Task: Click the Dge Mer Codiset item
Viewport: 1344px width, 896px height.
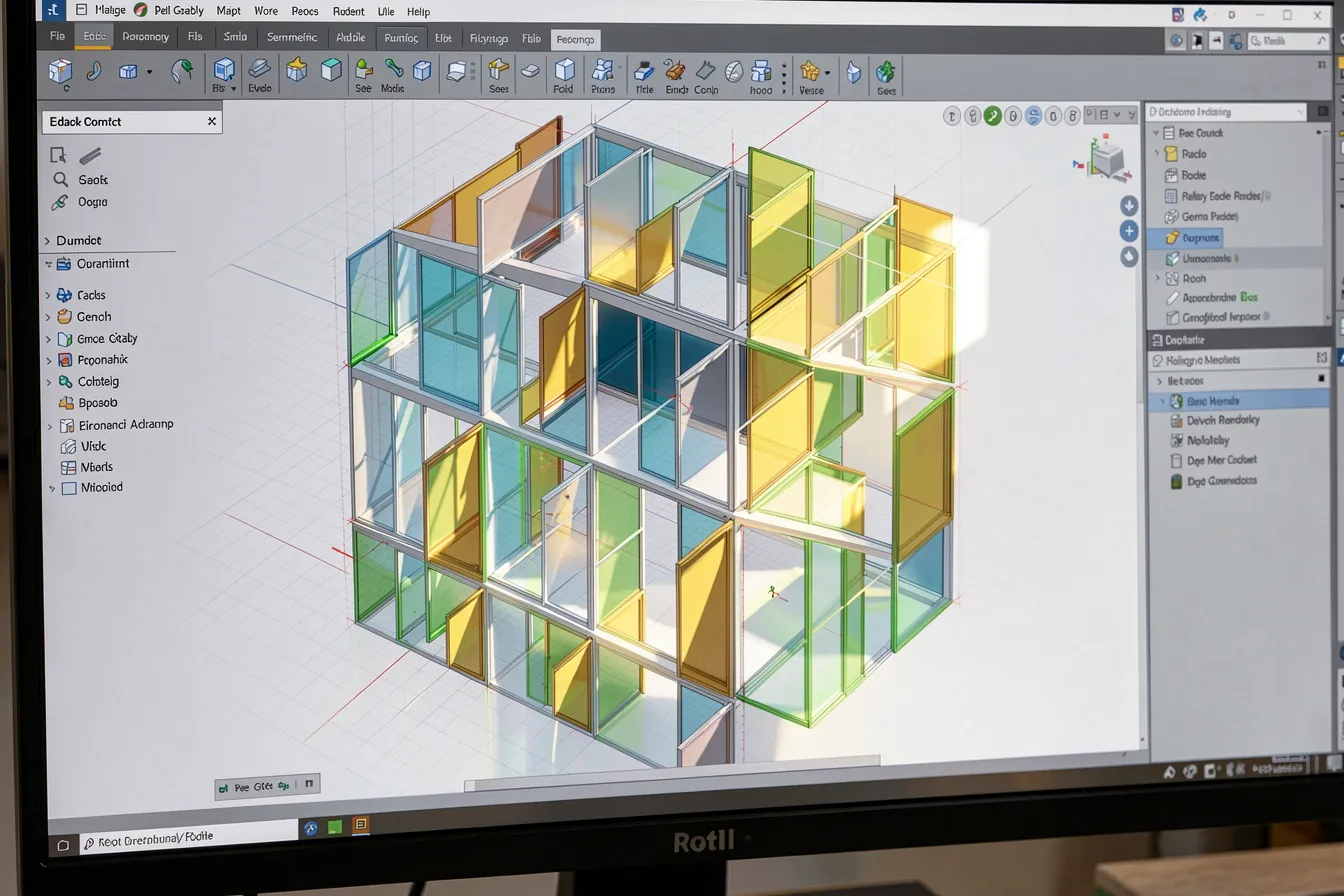Action: pyautogui.click(x=1213, y=461)
